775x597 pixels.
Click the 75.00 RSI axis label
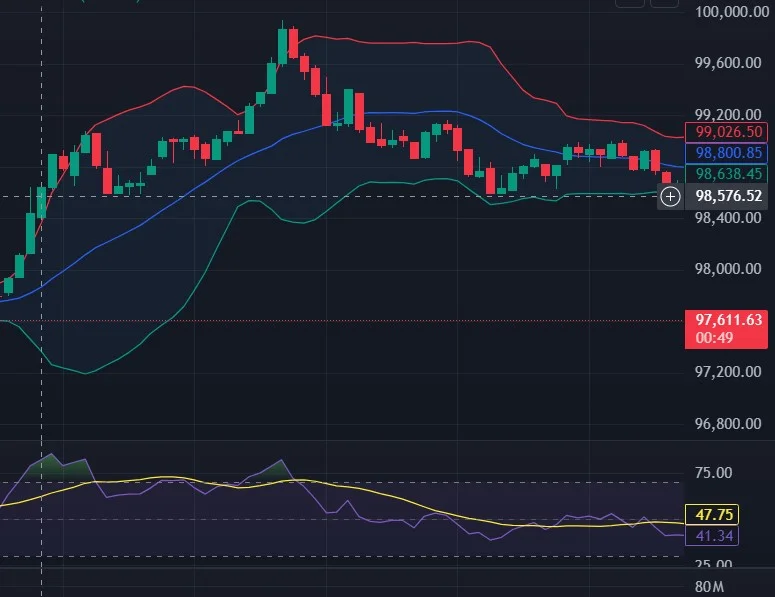pos(713,473)
